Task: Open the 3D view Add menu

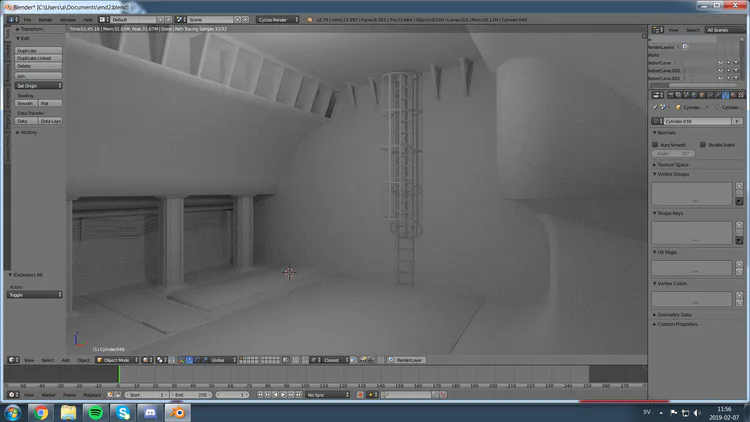Action: (x=65, y=360)
